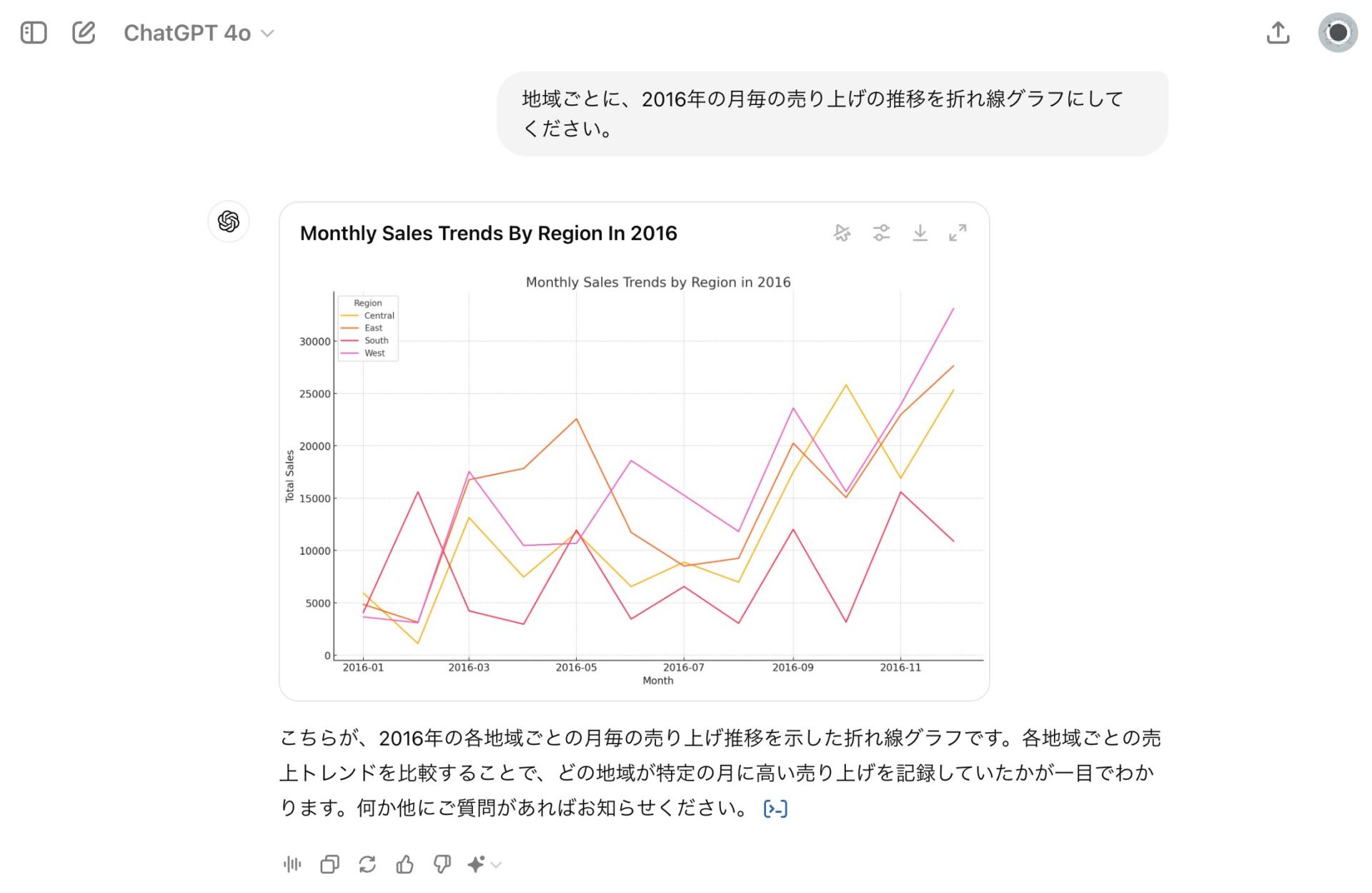Copy the response text
Screen dimensions: 1372x893
[329, 864]
